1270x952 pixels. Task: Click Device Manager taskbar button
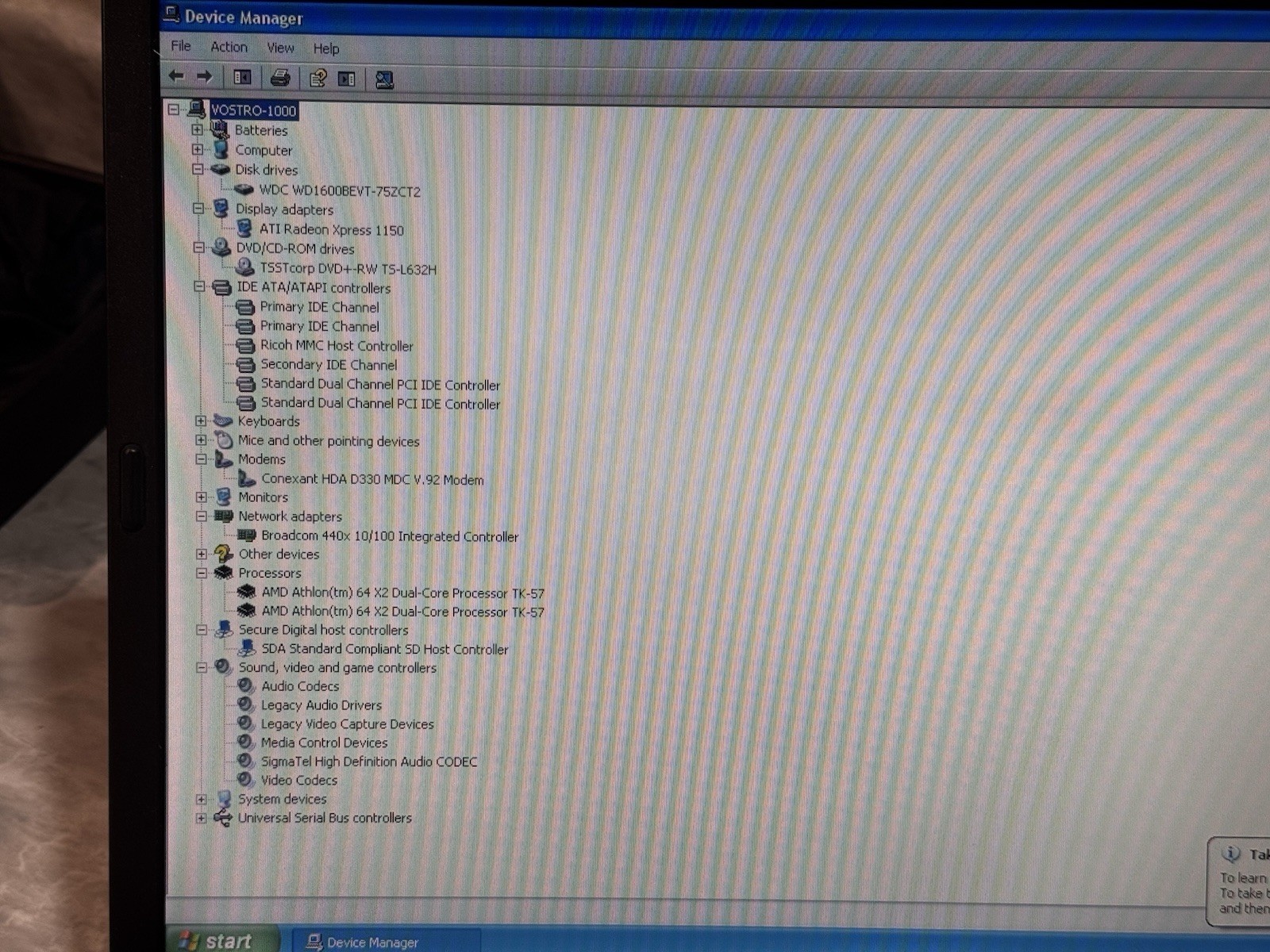(x=386, y=942)
